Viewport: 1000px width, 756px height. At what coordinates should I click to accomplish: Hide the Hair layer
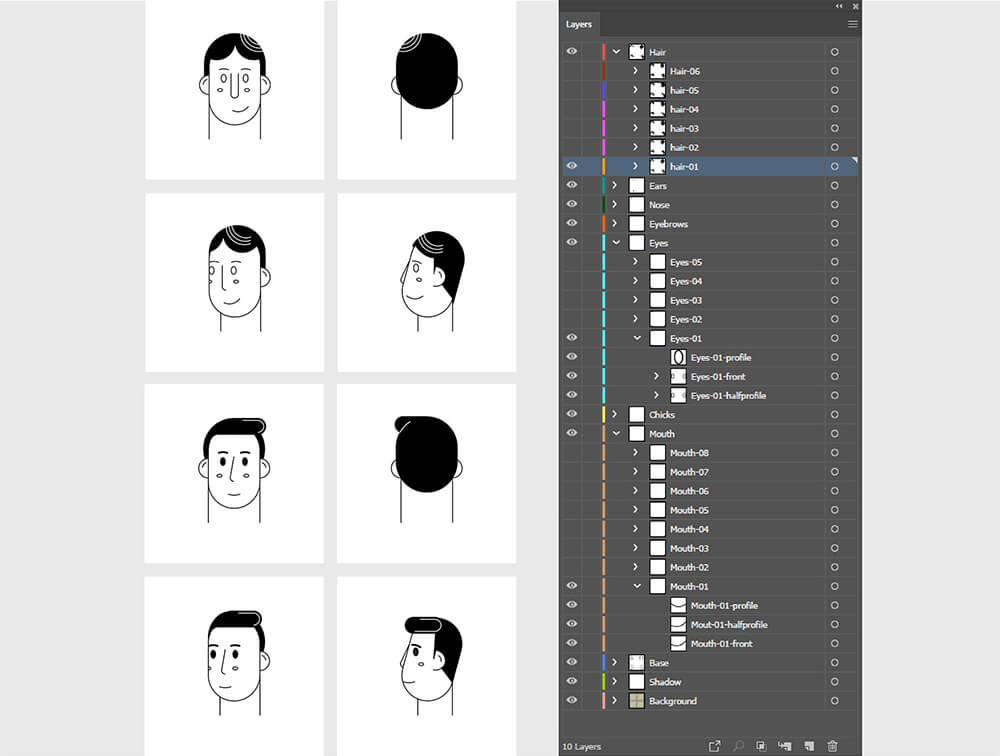click(x=571, y=51)
